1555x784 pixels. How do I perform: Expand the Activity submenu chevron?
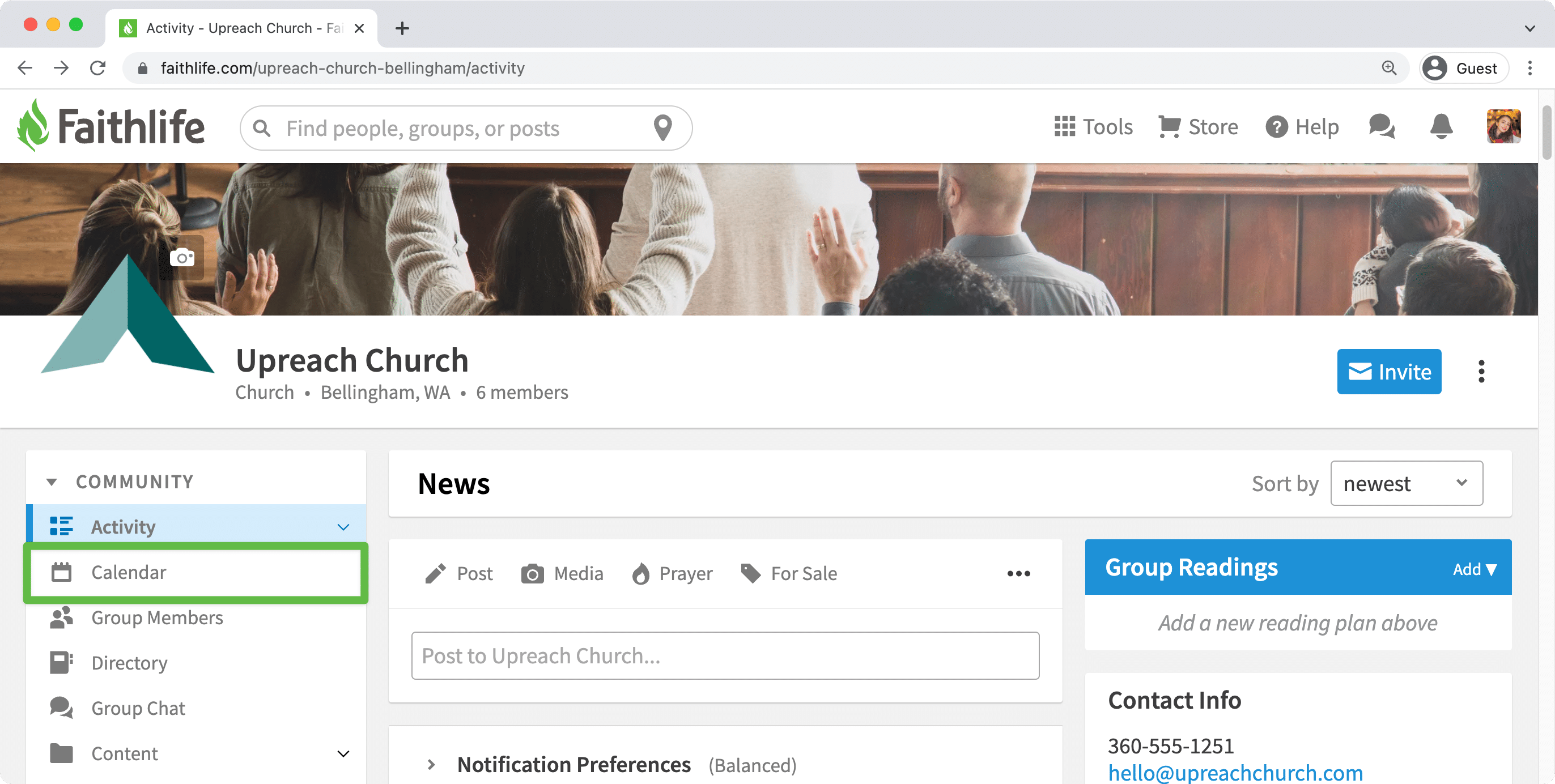click(343, 527)
